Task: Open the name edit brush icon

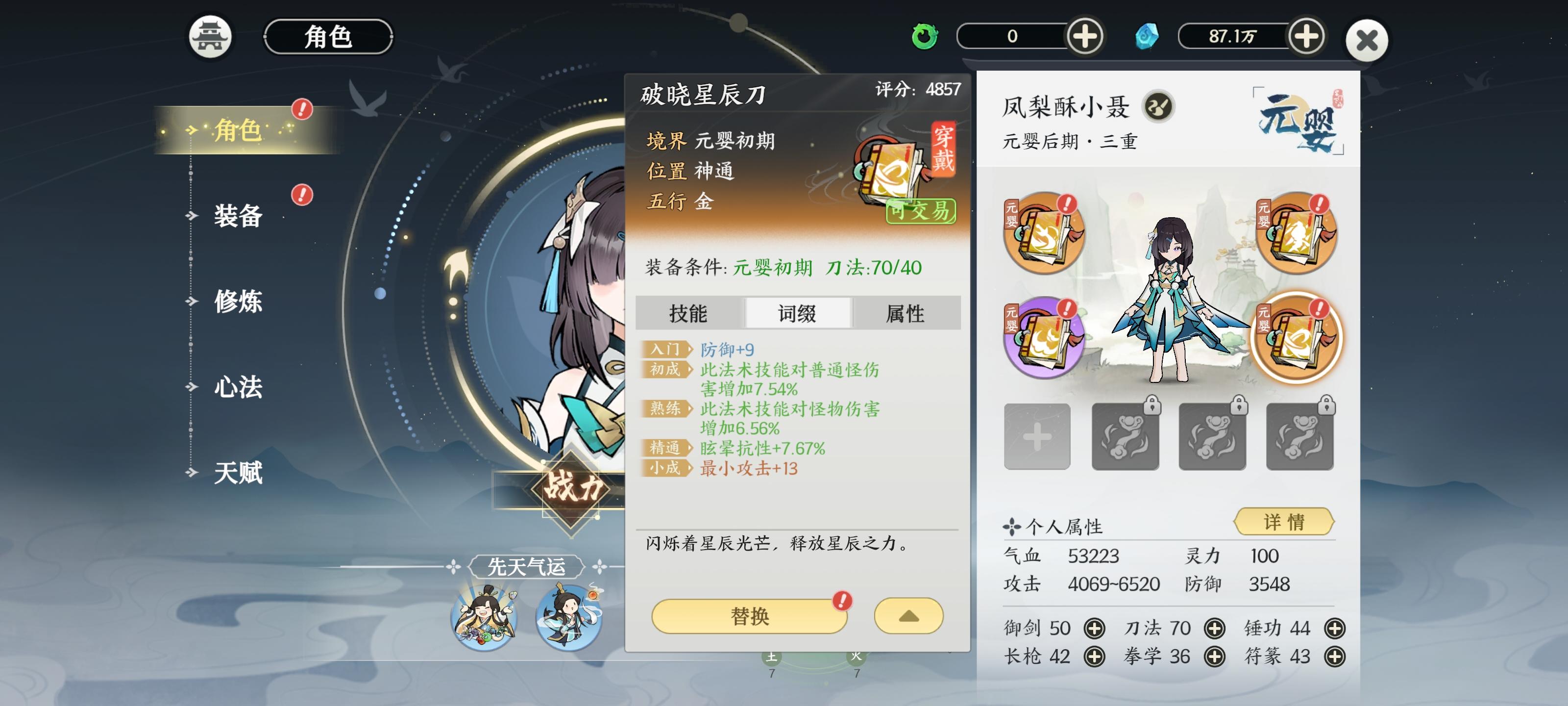Action: [1157, 106]
